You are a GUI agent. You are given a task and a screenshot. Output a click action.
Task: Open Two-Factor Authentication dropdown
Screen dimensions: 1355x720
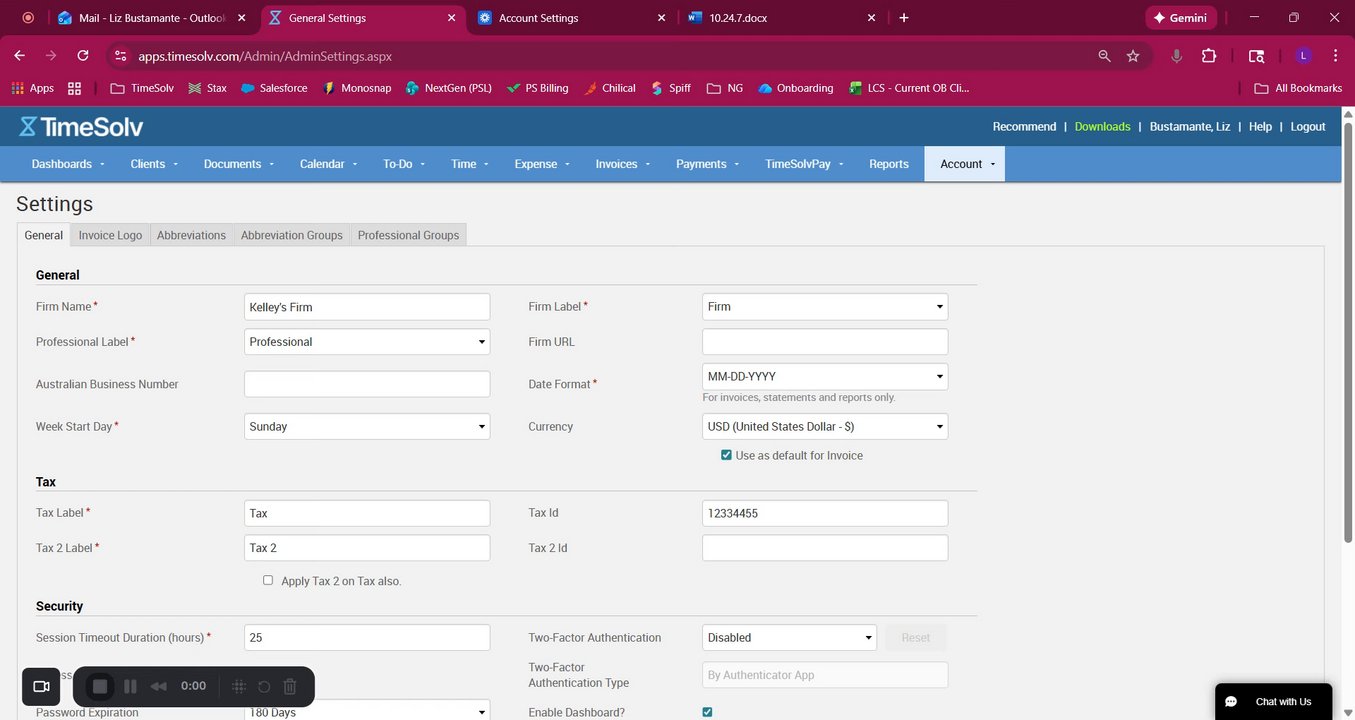tap(789, 638)
